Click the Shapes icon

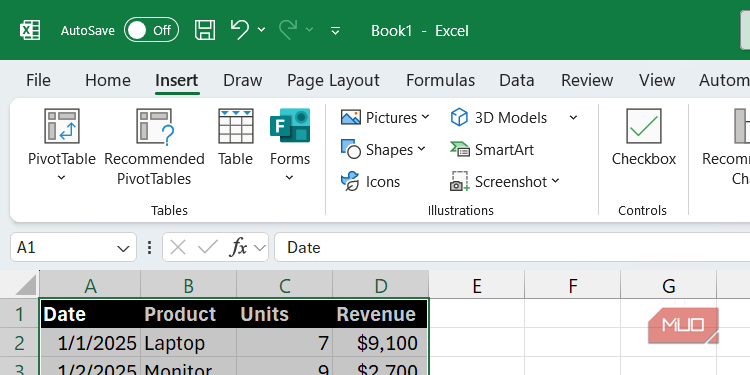351,149
